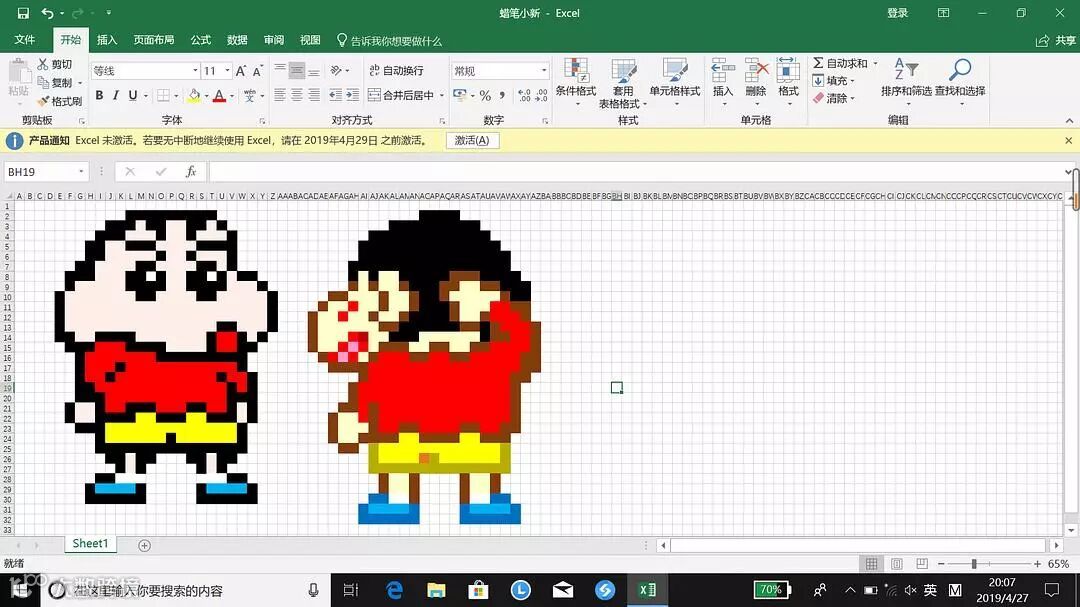Click the Copy button
The image size is (1080, 607).
click(54, 83)
